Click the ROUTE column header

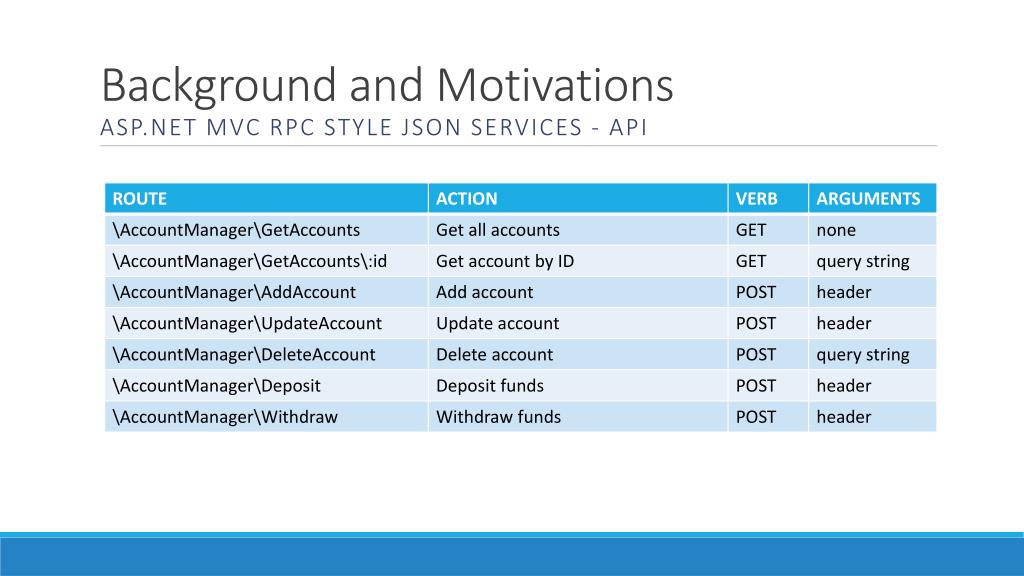click(x=266, y=199)
